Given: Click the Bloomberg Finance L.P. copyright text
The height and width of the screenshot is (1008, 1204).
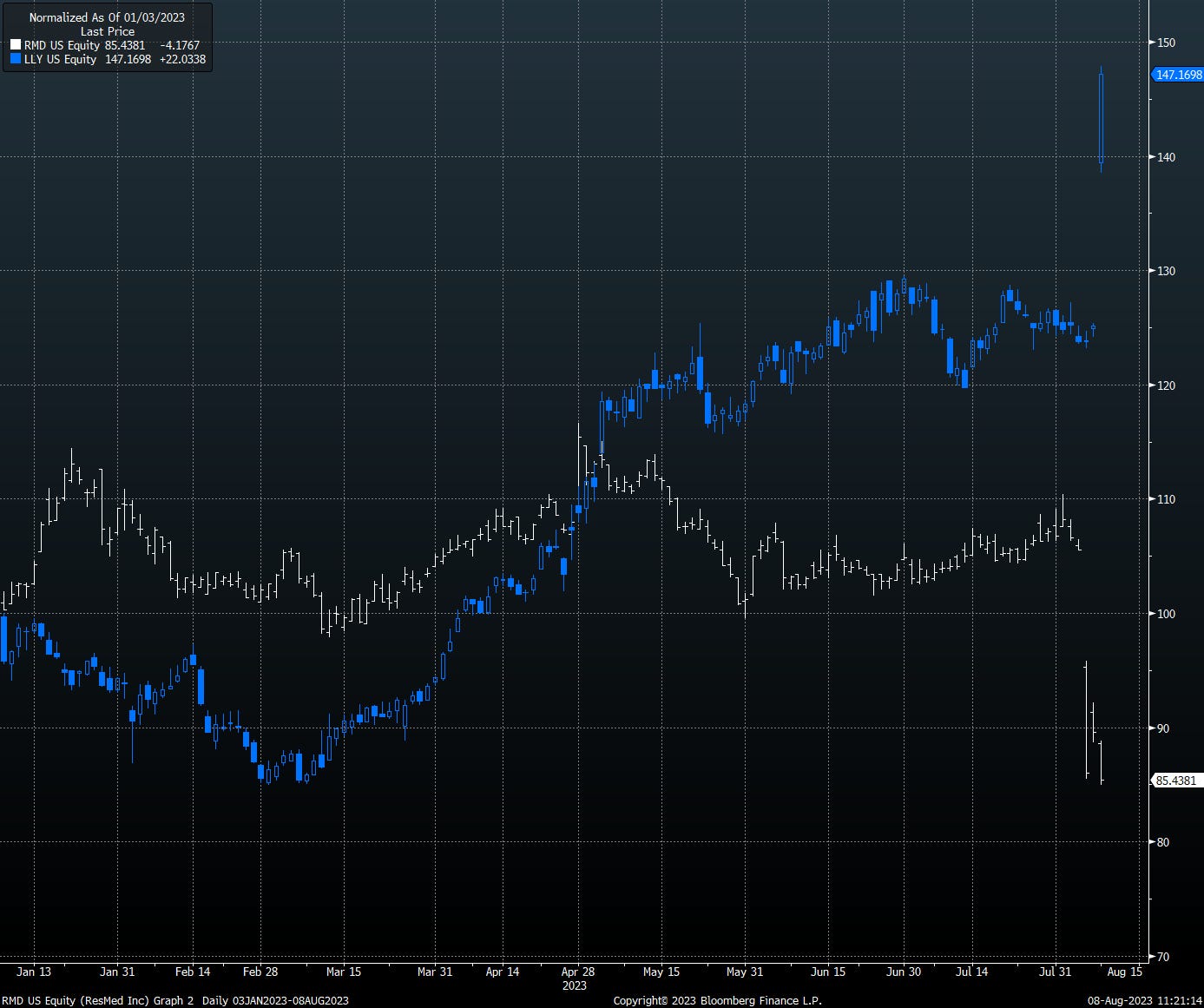Looking at the screenshot, I should tap(717, 1000).
